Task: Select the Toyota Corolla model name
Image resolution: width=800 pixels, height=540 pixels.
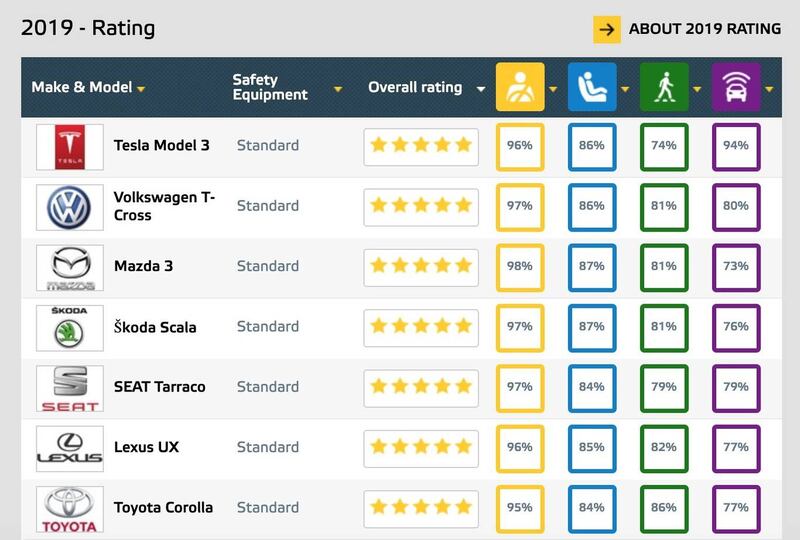Action: [x=163, y=507]
